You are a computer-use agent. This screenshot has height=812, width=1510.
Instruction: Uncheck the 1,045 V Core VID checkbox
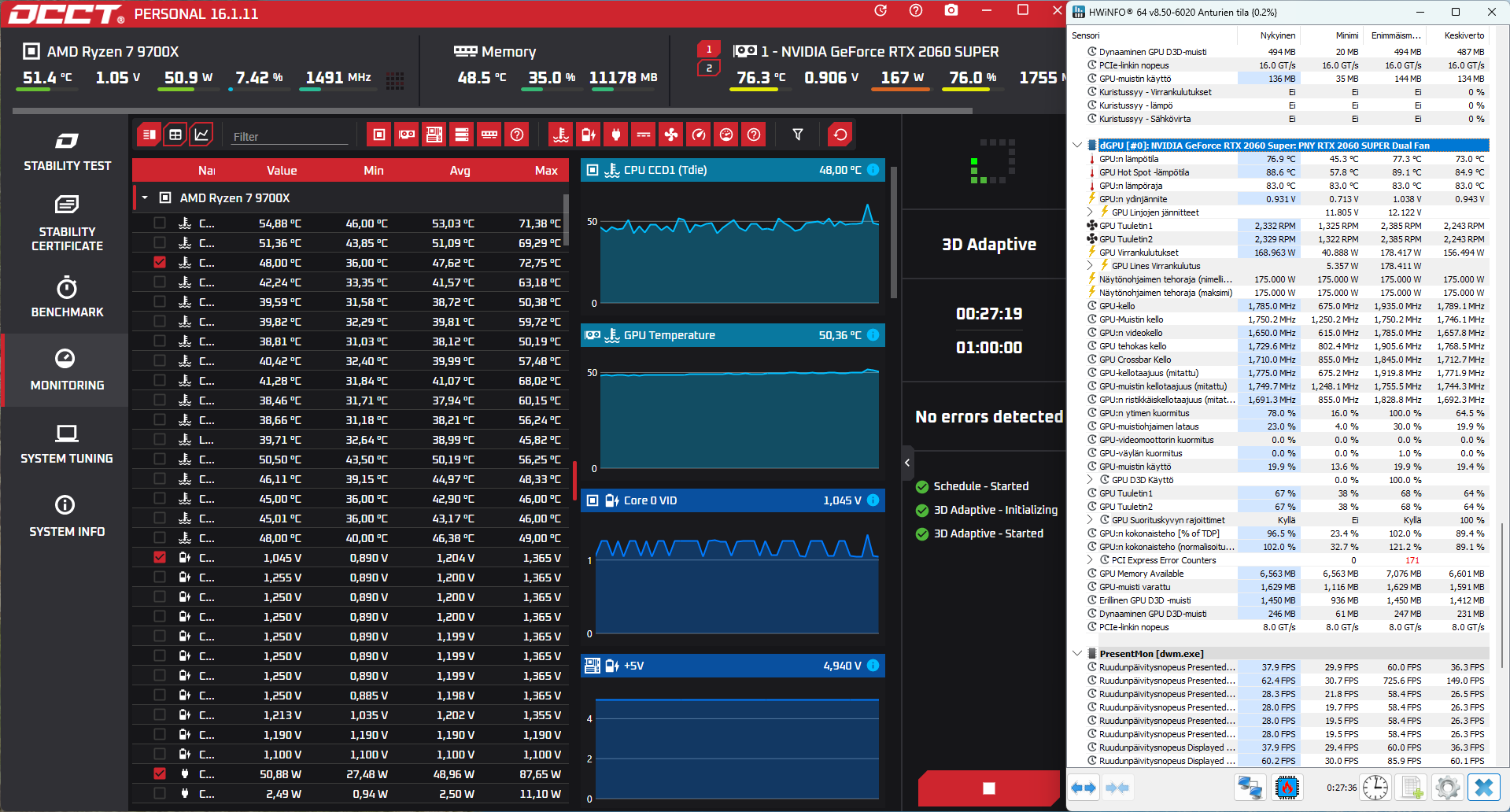(160, 557)
